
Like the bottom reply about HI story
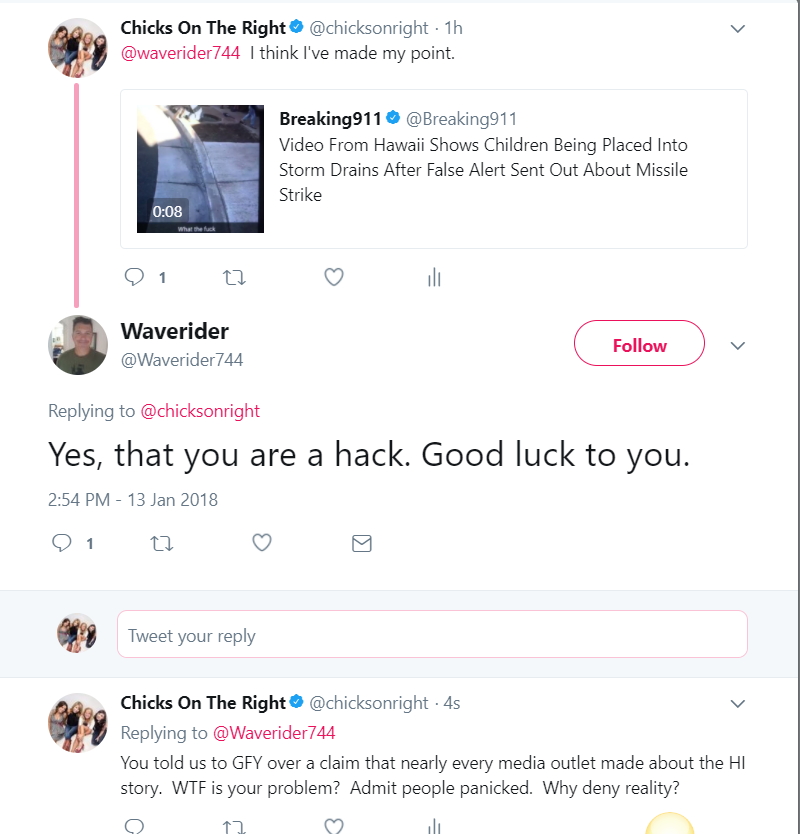(334, 825)
